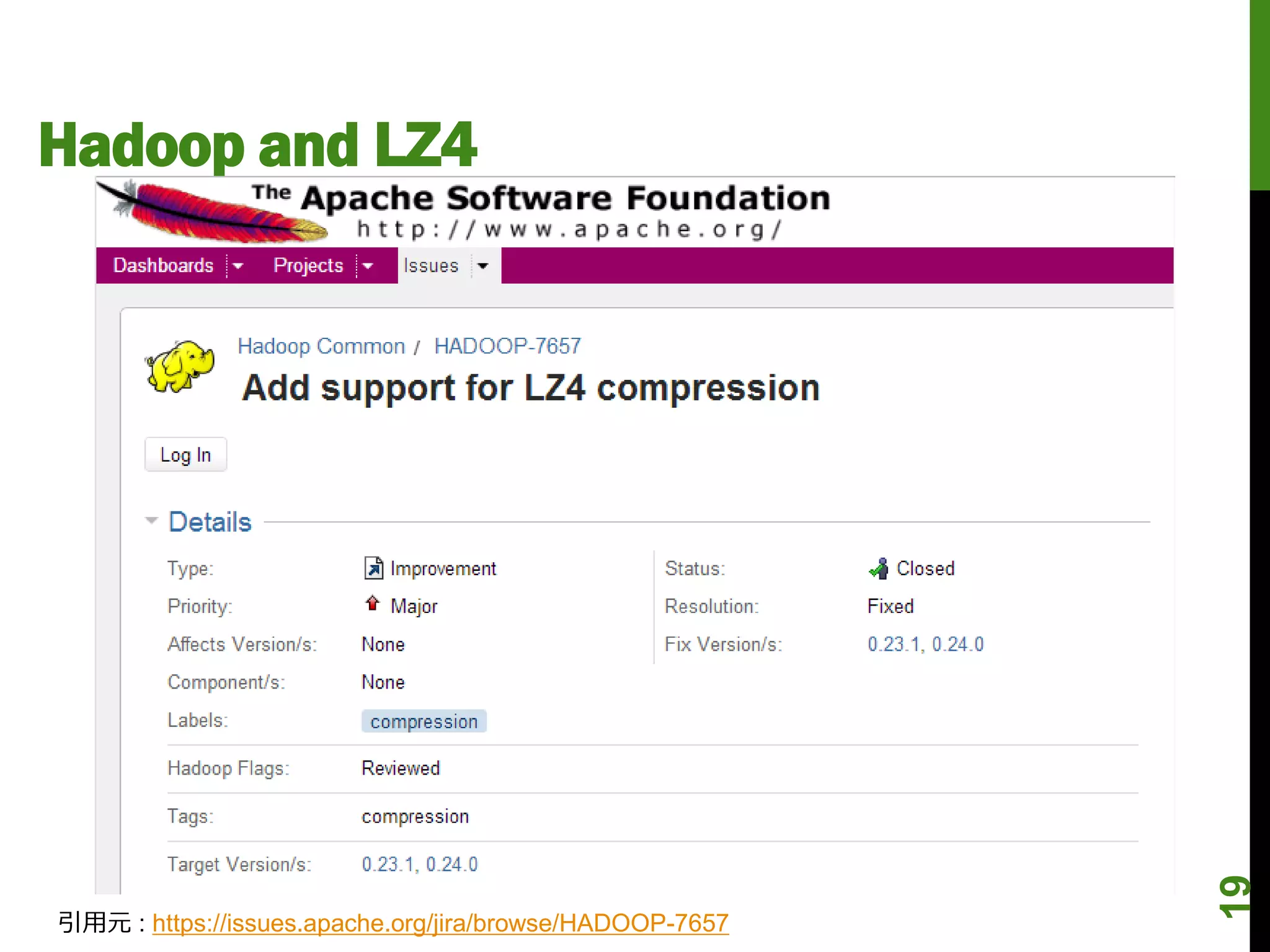
Task: Click the 'Fix Version/s:' label
Action: 724,645
